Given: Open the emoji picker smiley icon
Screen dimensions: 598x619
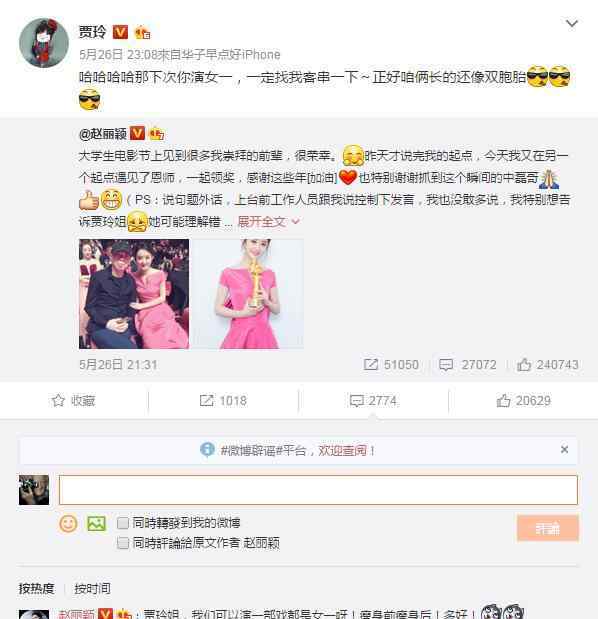Looking at the screenshot, I should 68,524.
